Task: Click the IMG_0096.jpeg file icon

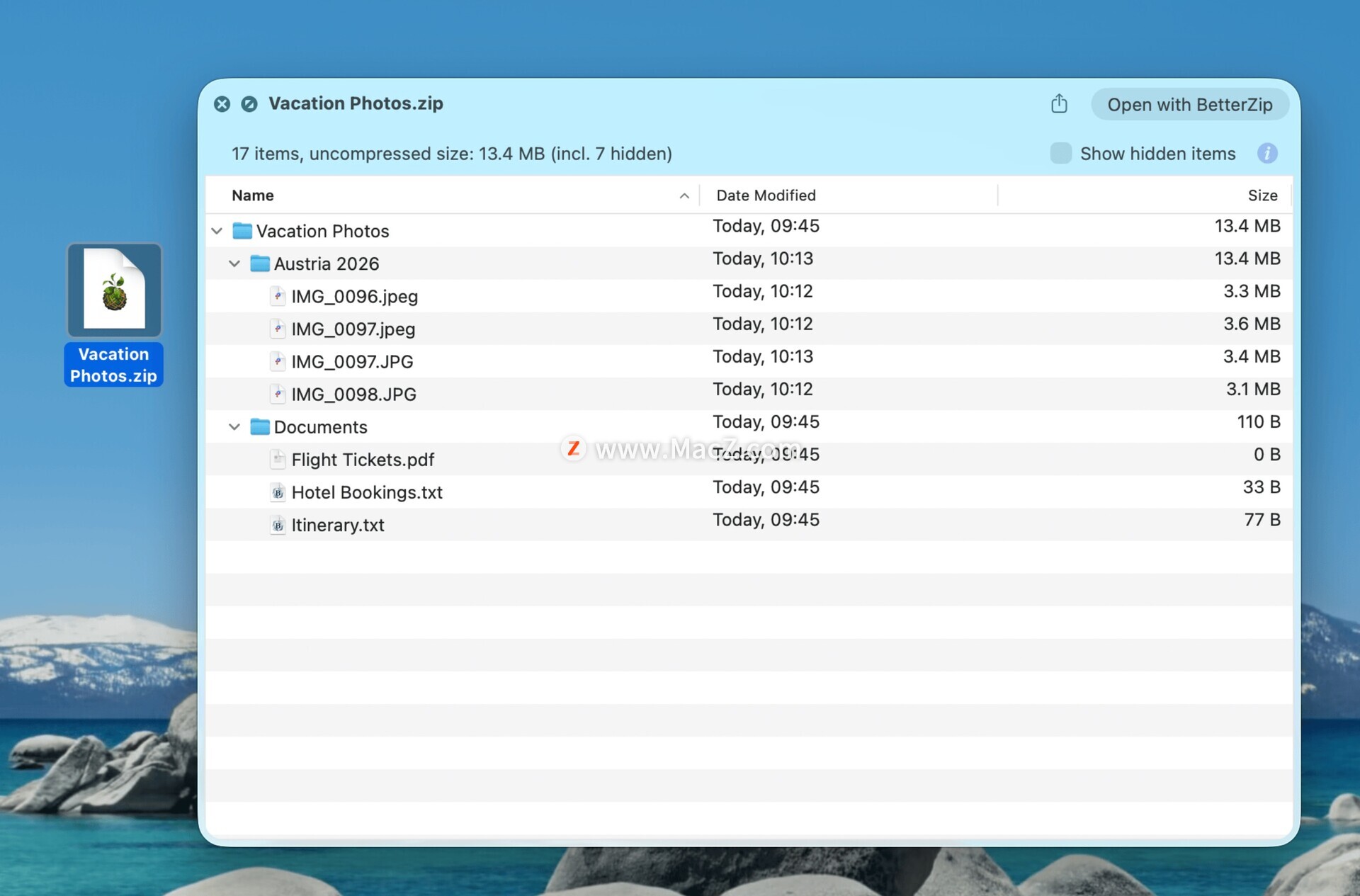Action: click(x=278, y=296)
